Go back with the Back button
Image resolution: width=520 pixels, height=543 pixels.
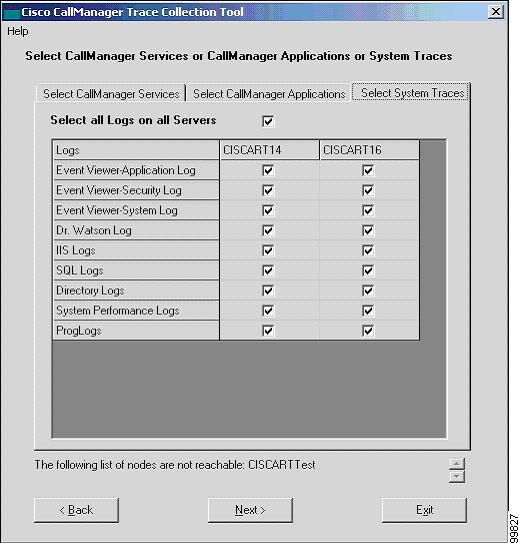[x=77, y=510]
